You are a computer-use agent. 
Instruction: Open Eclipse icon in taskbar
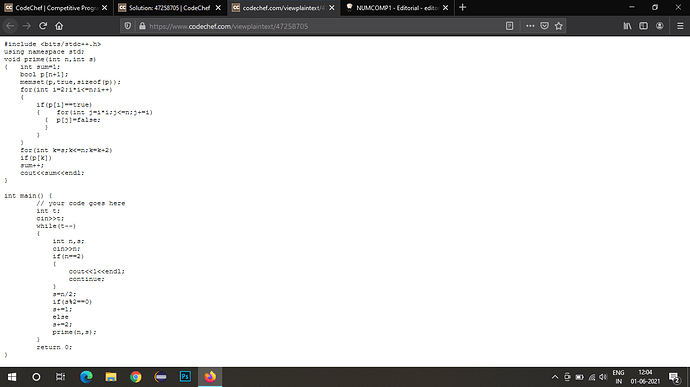click(161, 377)
